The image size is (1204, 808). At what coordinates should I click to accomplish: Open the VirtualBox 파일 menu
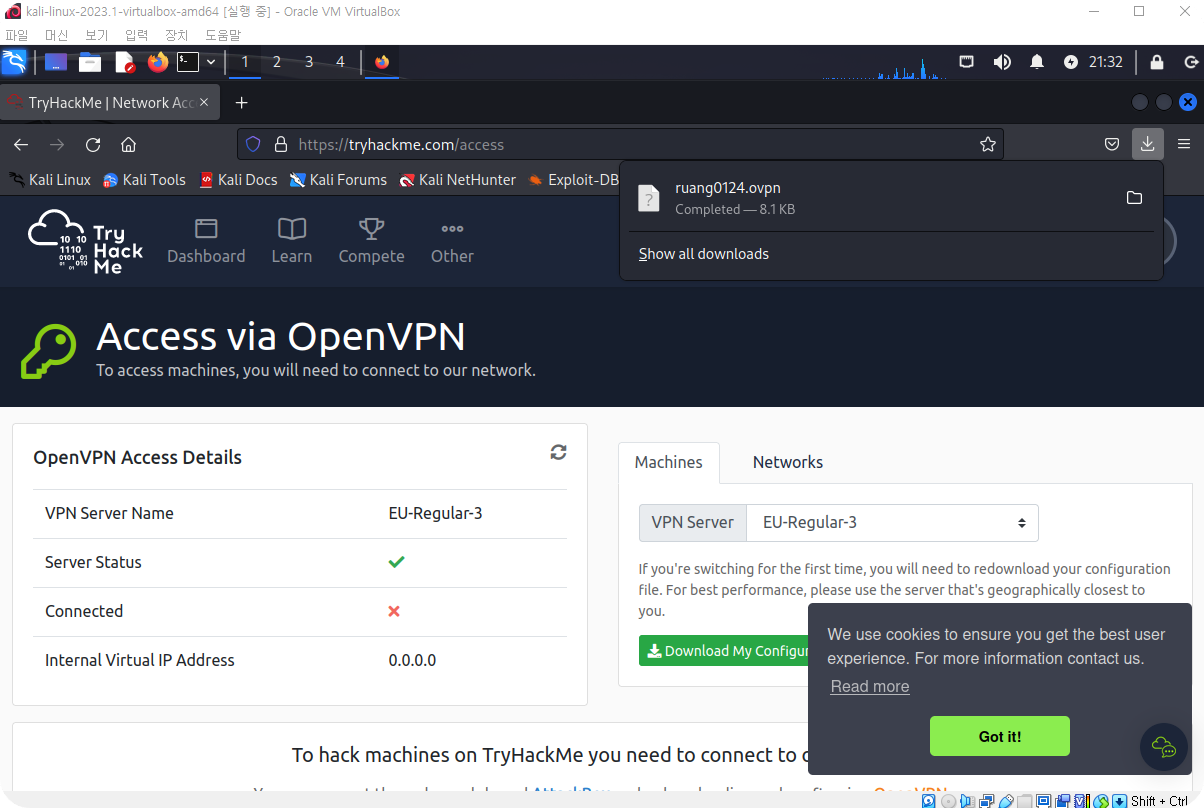point(17,34)
